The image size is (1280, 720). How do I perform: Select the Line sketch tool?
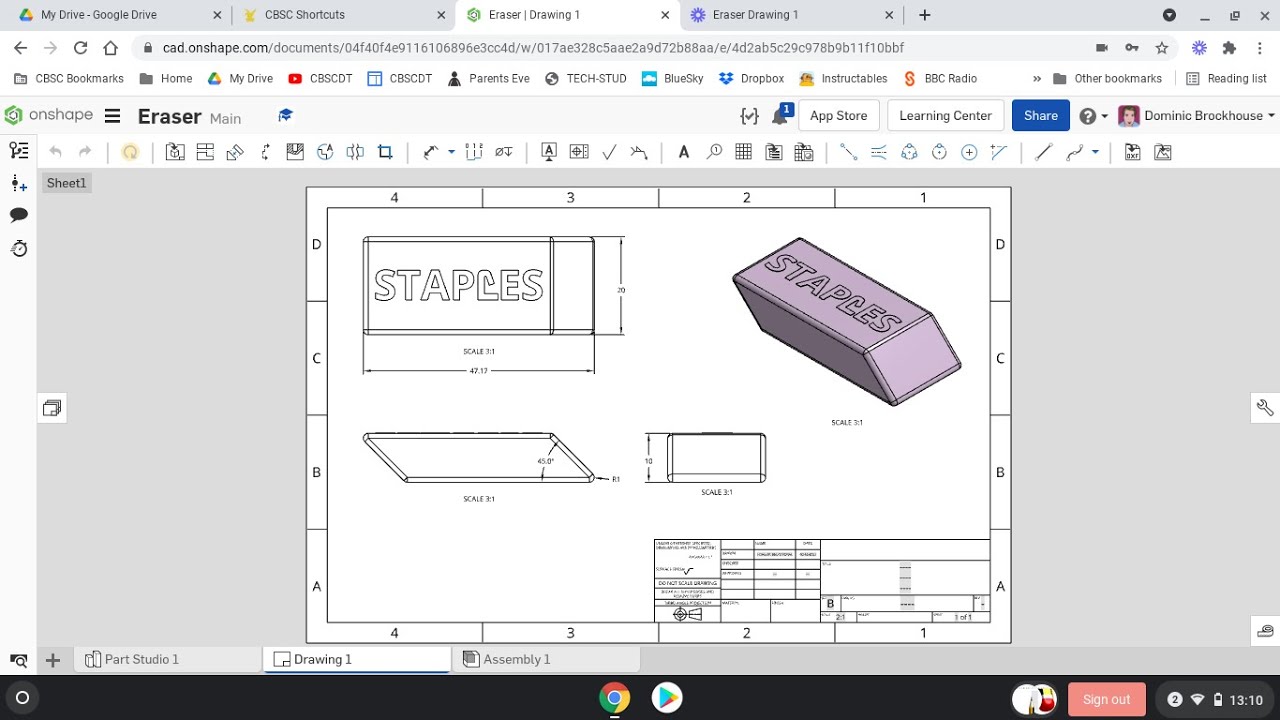pos(1043,152)
